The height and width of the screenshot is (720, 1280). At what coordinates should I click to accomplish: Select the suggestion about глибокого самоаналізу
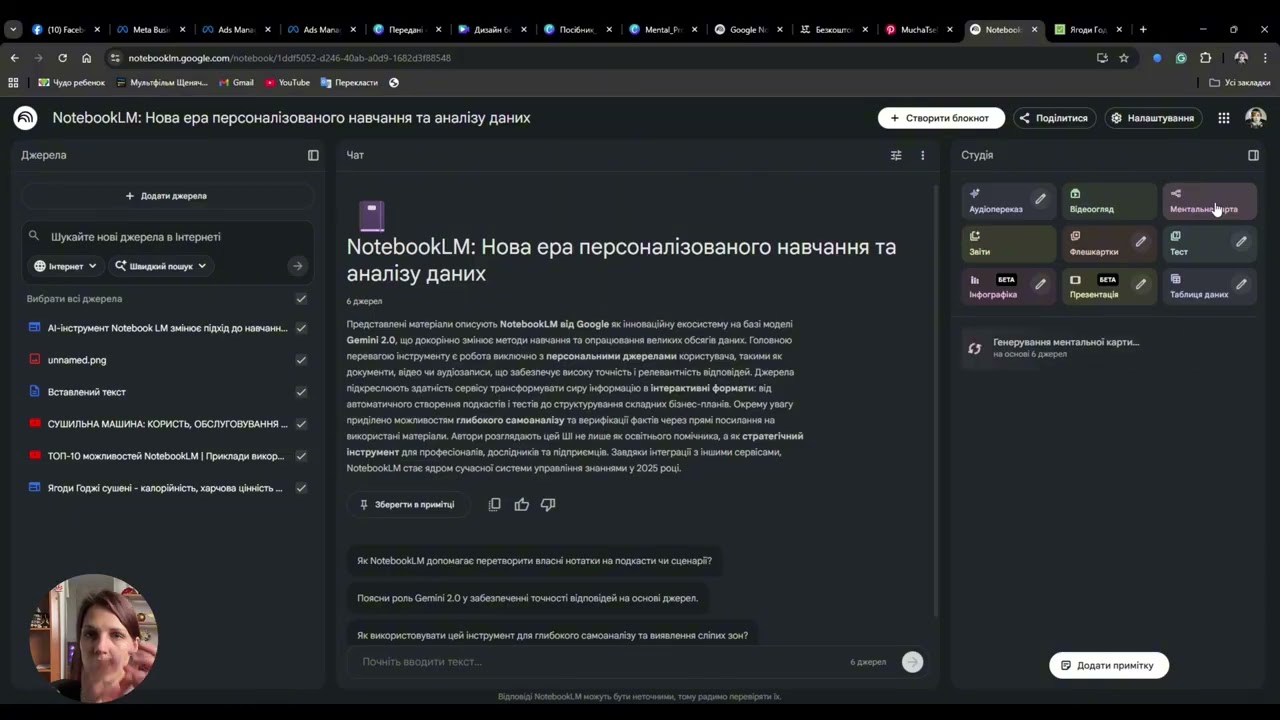click(x=553, y=635)
